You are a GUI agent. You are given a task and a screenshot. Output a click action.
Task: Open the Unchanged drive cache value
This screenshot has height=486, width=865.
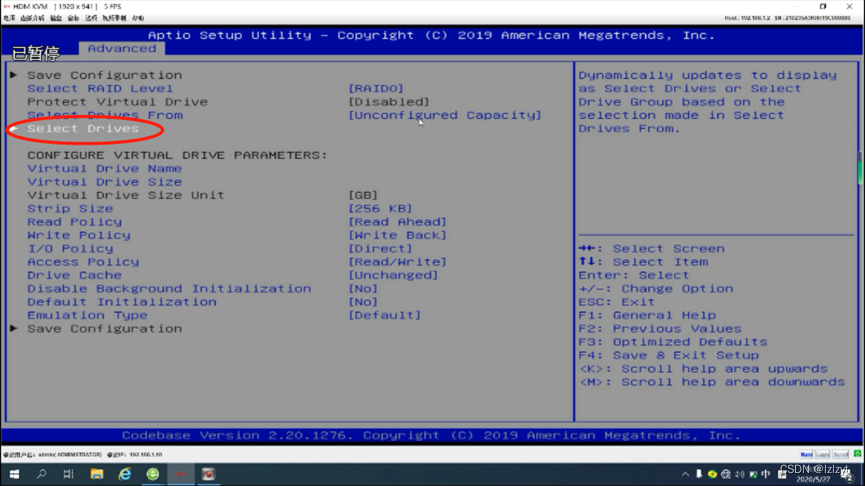point(393,275)
